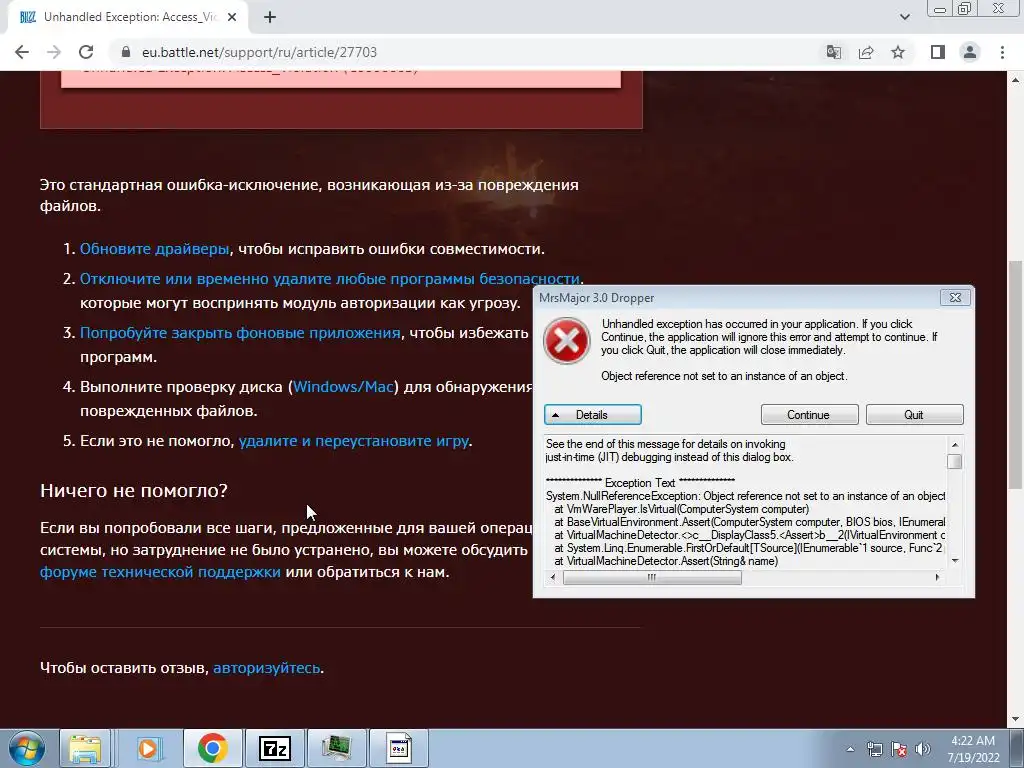This screenshot has width=1024, height=768.
Task: Click the 'Ничего не помогло?' heading
Action: pyautogui.click(x=134, y=490)
